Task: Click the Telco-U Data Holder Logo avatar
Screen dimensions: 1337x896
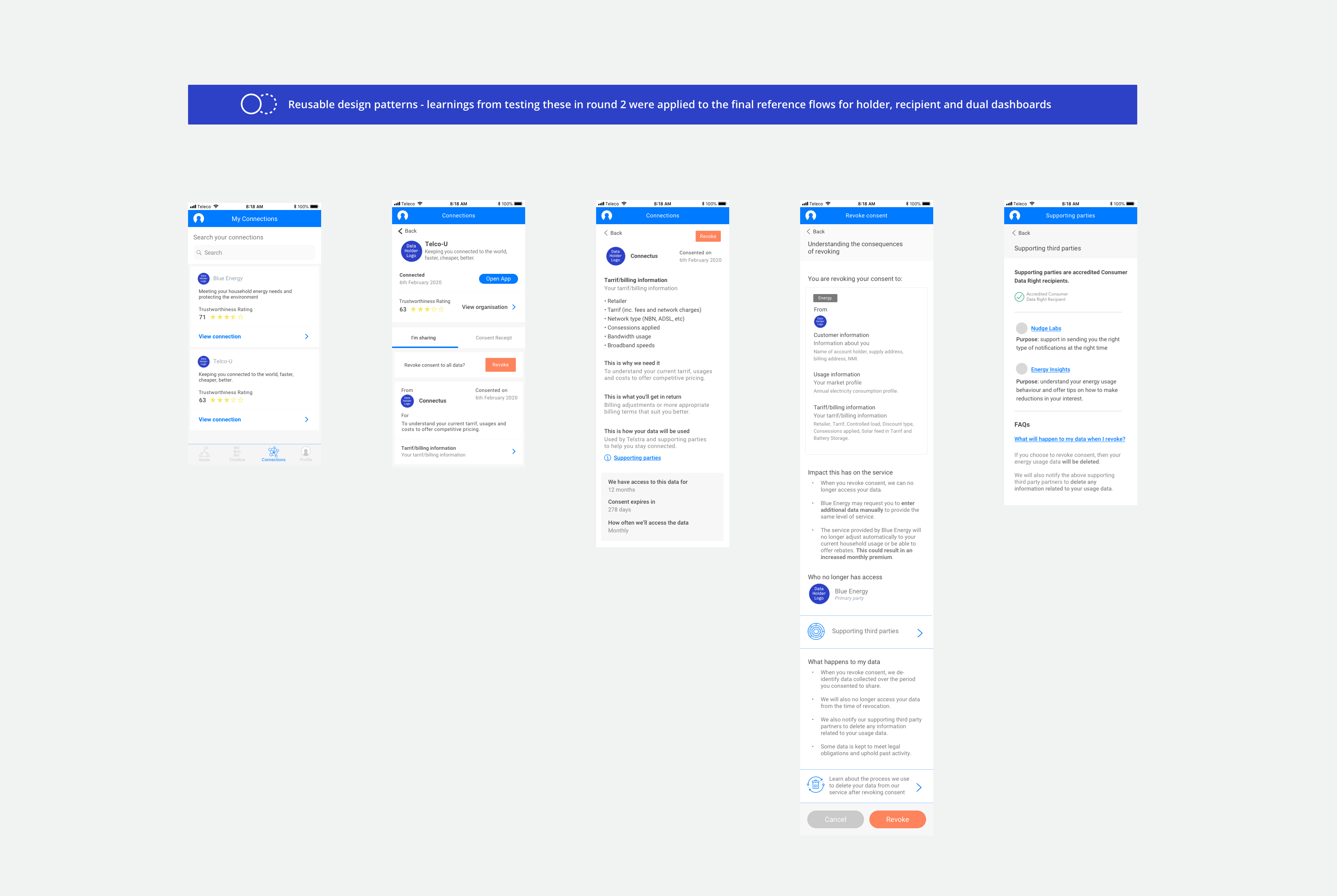Action: coord(411,251)
